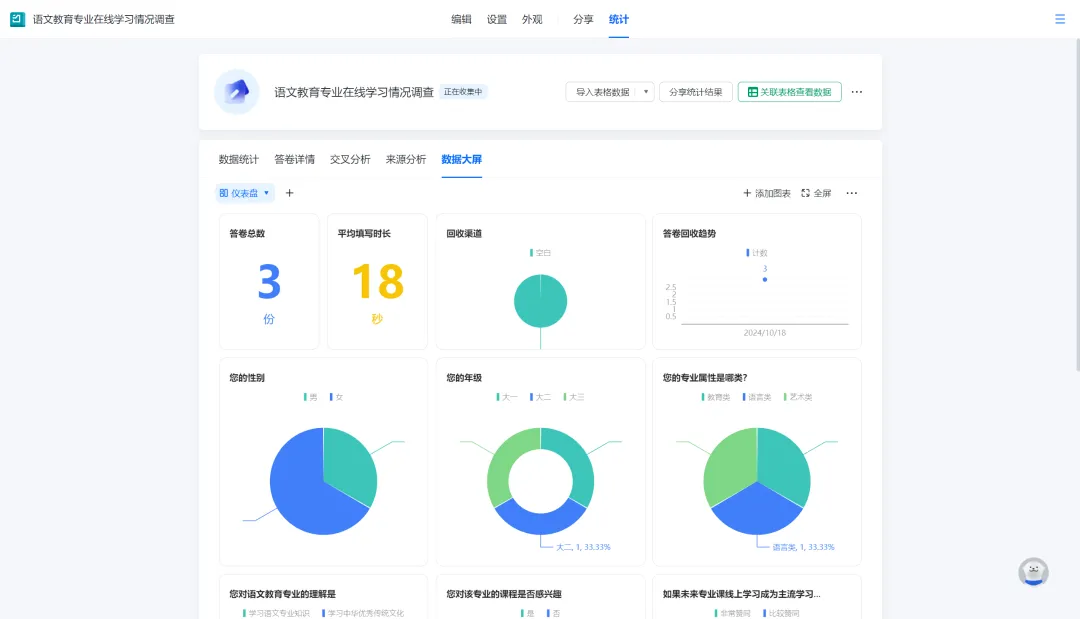Toggle the 是 legend item
This screenshot has width=1080, height=619.
(528, 613)
